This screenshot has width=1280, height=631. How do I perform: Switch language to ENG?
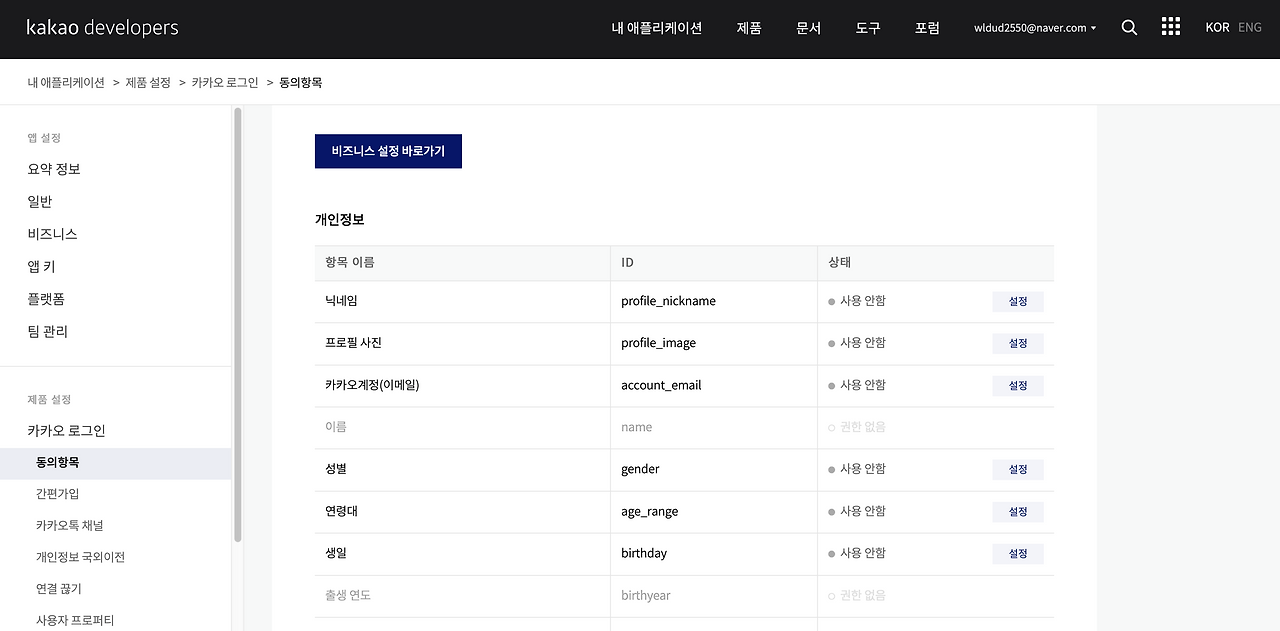(x=1250, y=28)
